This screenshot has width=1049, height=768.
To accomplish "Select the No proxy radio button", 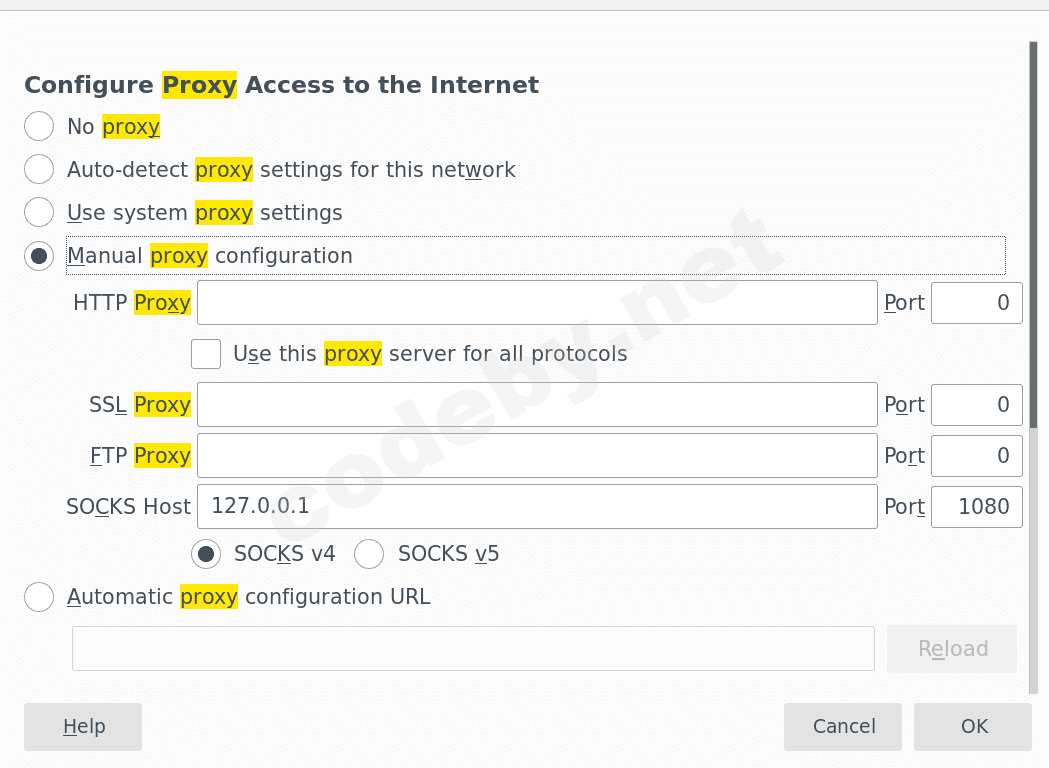I will (39, 127).
